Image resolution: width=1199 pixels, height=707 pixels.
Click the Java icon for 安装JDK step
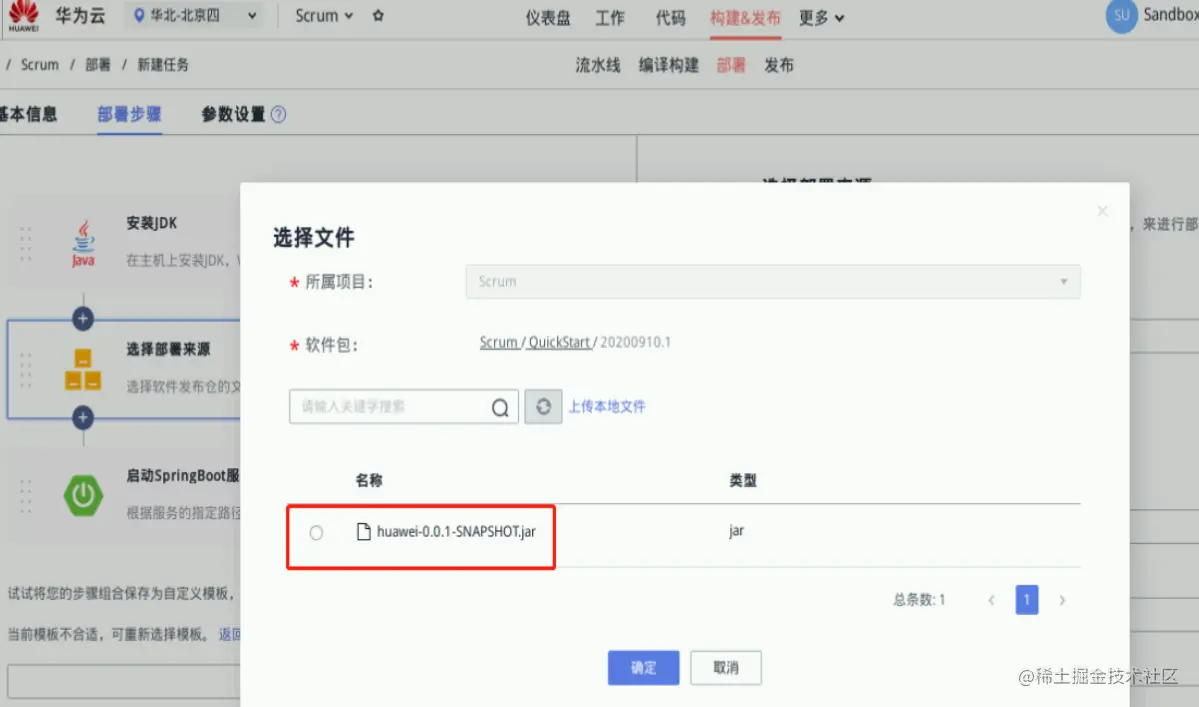(x=83, y=244)
